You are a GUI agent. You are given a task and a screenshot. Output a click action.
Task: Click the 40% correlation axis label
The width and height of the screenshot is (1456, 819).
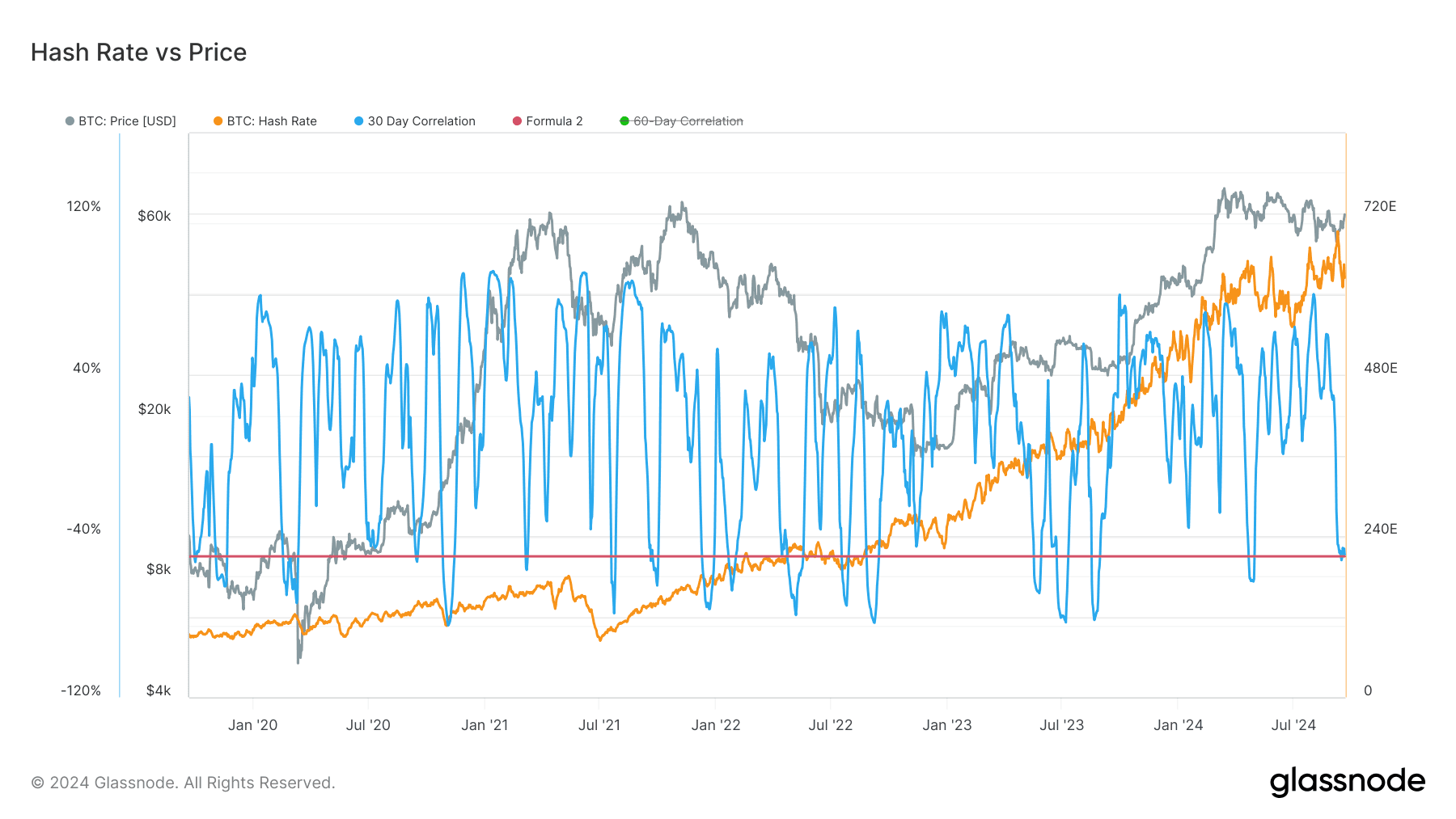coord(87,368)
